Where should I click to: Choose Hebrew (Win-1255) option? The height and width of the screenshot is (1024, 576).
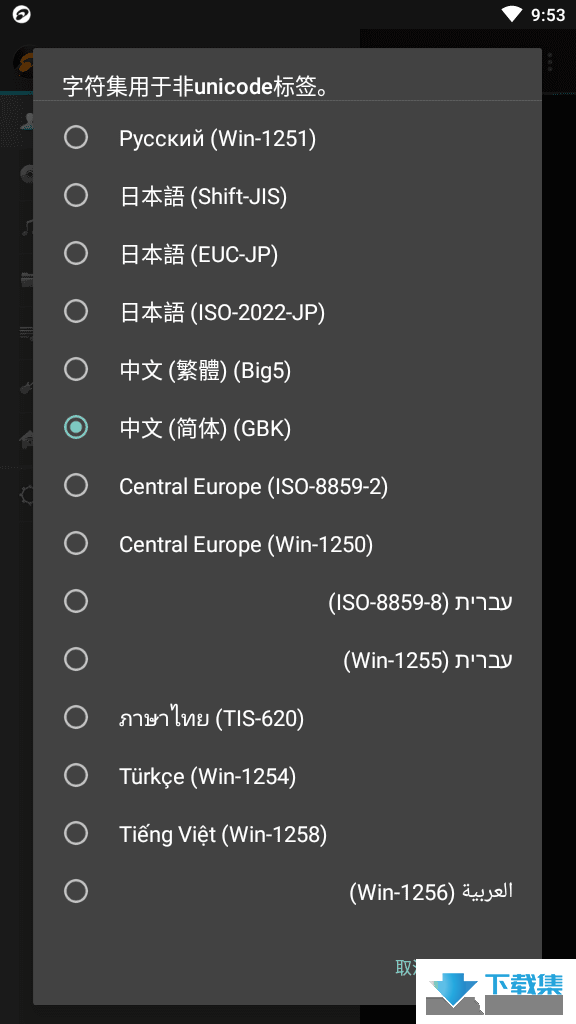tap(287, 660)
